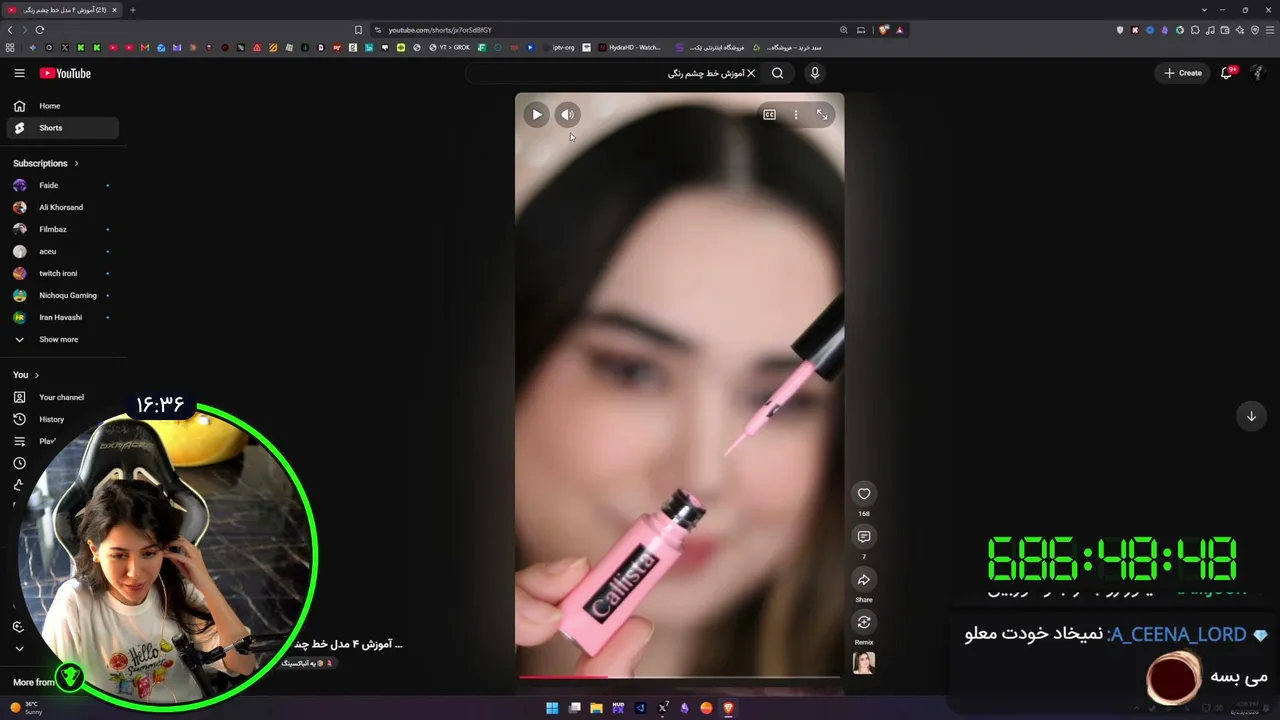Clear the YouTube search text
Viewport: 1280px width, 720px height.
pos(751,73)
